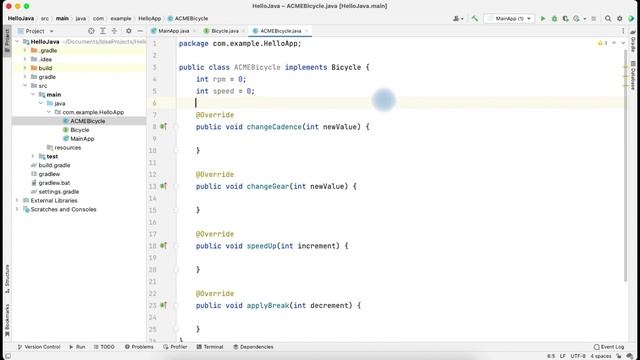The width and height of the screenshot is (640, 360).
Task: Click the Stop square icon in toolbar
Action: 594,18
